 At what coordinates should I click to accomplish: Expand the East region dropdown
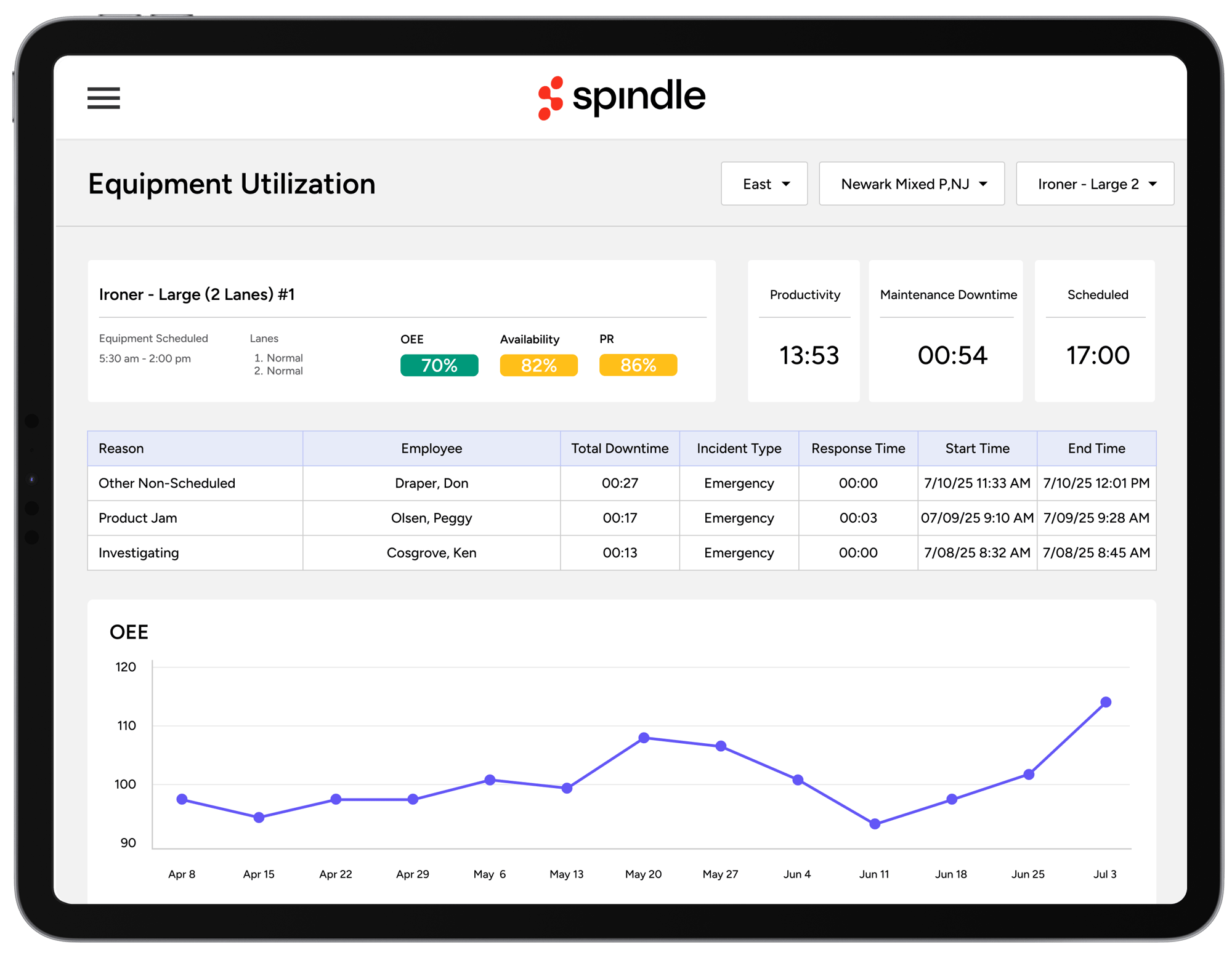(x=764, y=184)
